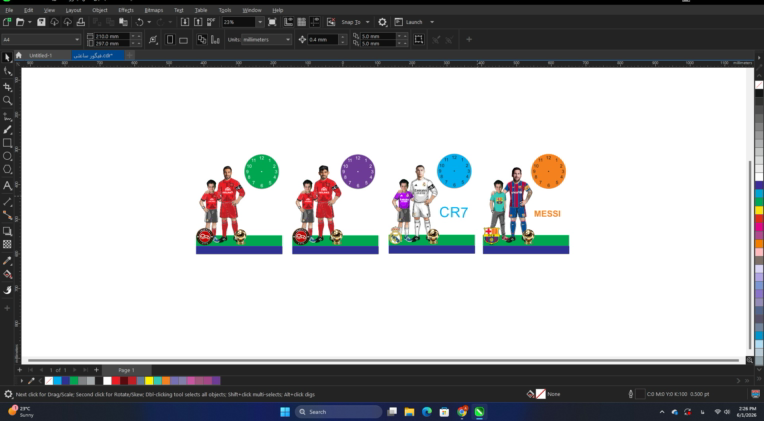Screen dimensions: 764x421
Task: Select the Smart Fill tool
Action: tap(7, 290)
